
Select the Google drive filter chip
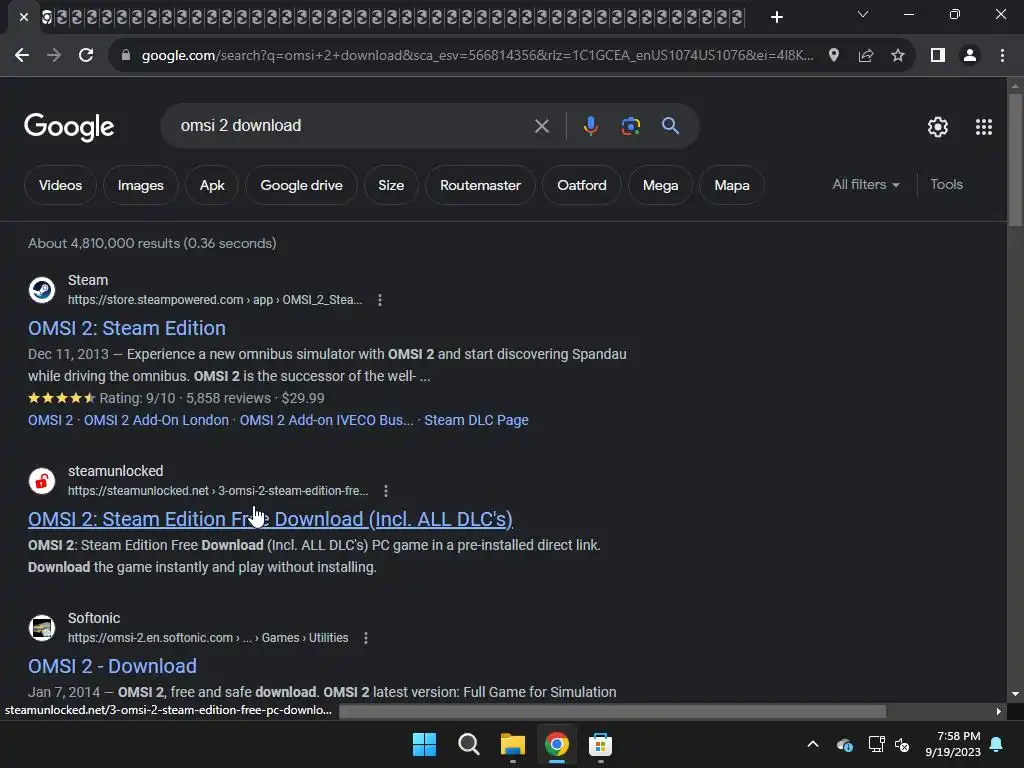[x=301, y=185]
